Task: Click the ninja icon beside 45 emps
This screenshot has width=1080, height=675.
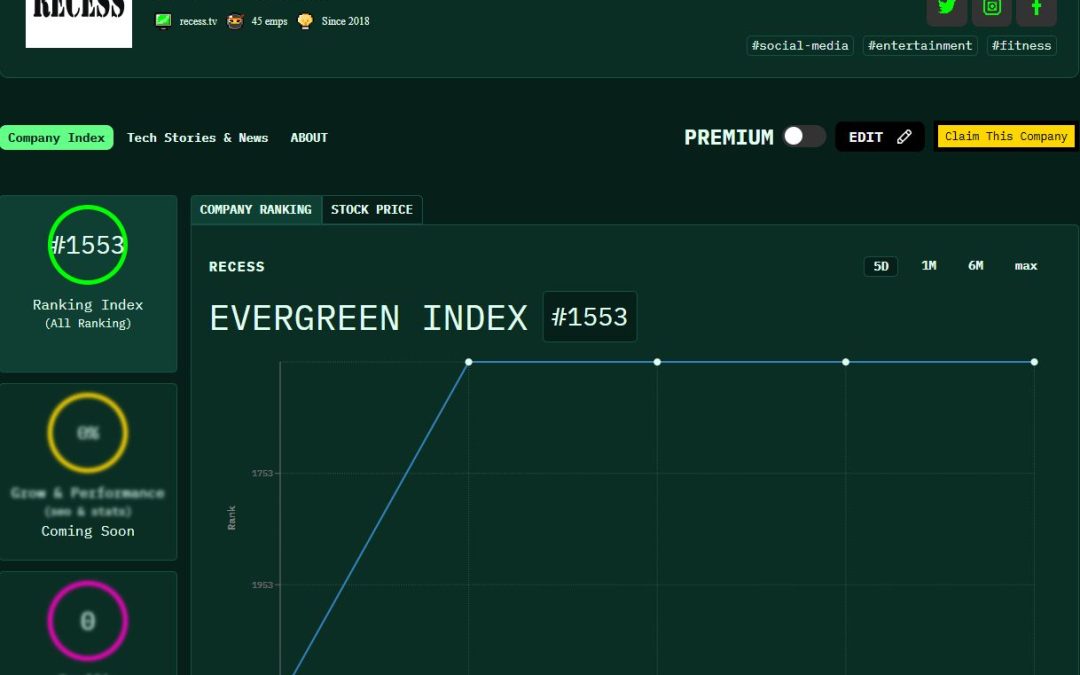Action: [235, 21]
